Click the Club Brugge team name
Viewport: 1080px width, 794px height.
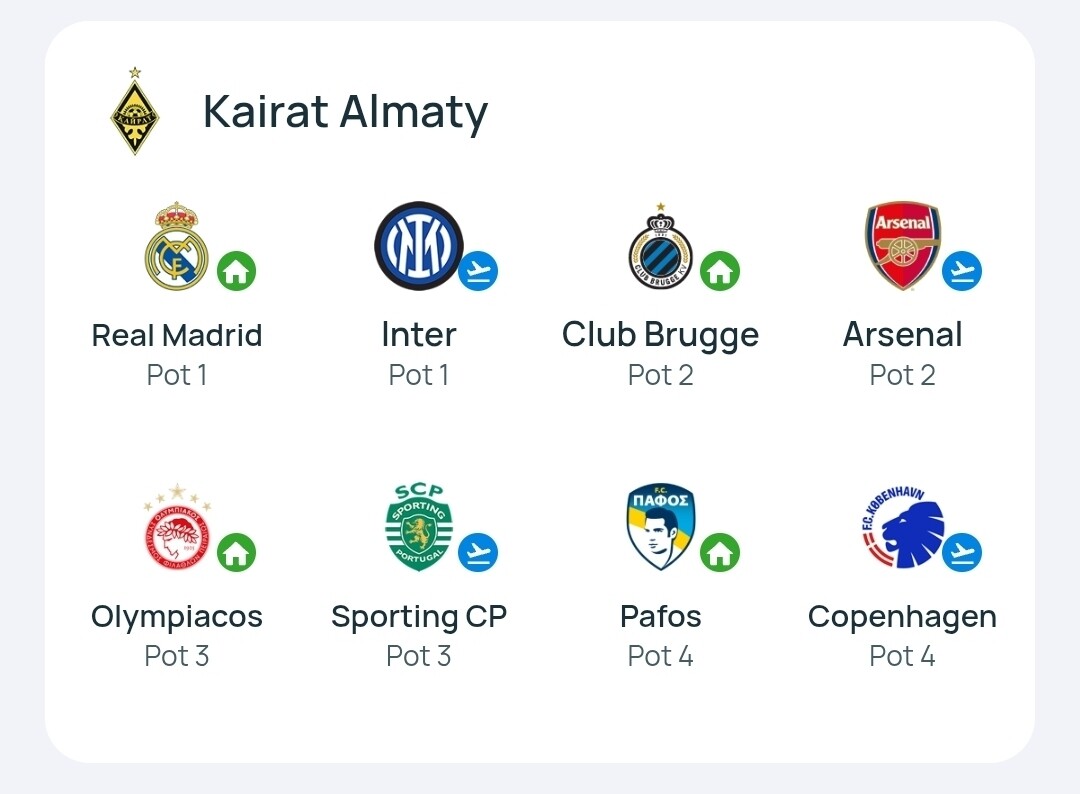click(x=660, y=335)
